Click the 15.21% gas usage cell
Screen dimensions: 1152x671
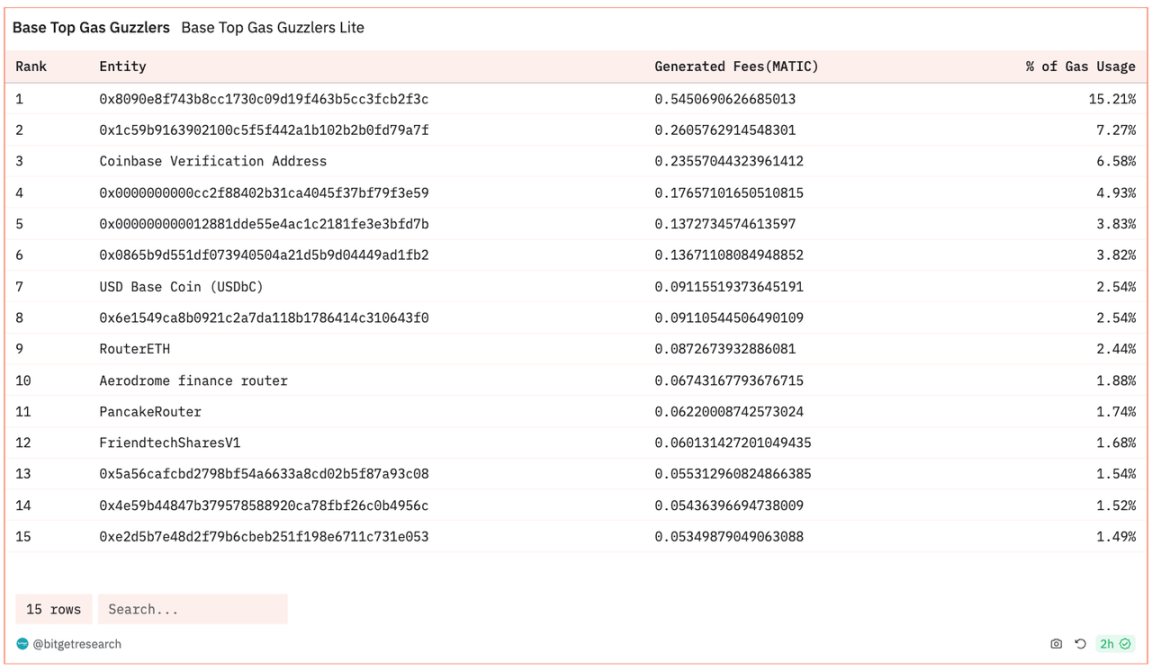tap(1112, 99)
